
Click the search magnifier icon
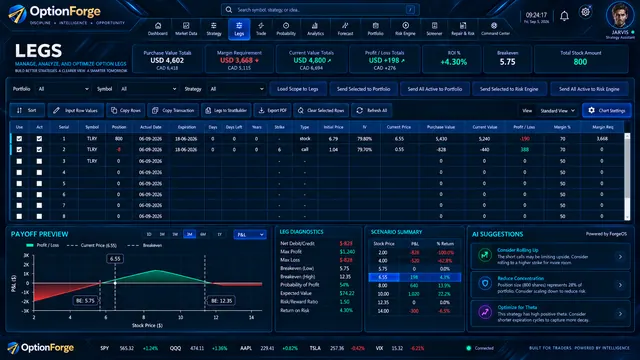coord(229,9)
